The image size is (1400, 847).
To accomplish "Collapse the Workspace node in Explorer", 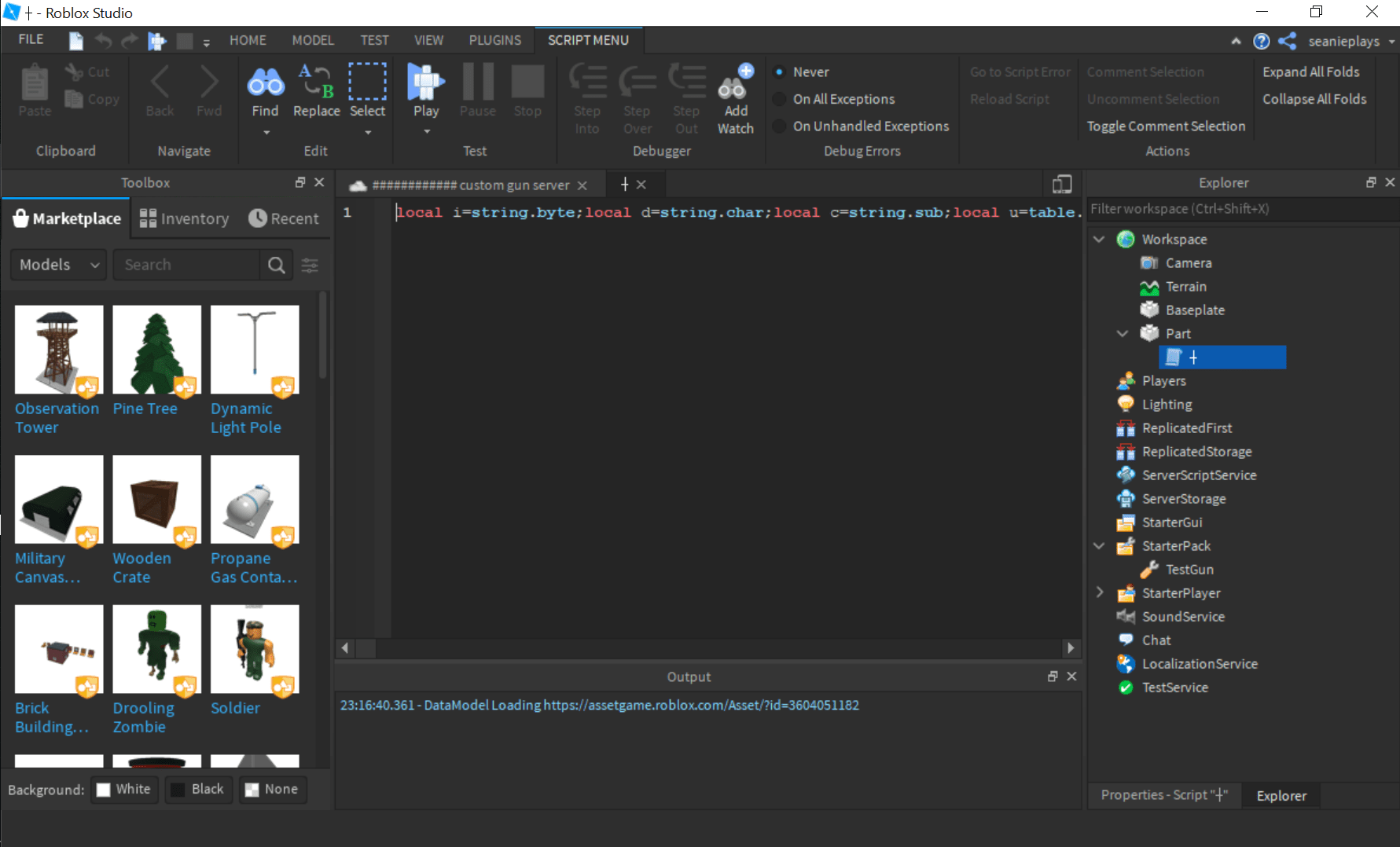I will click(1098, 239).
